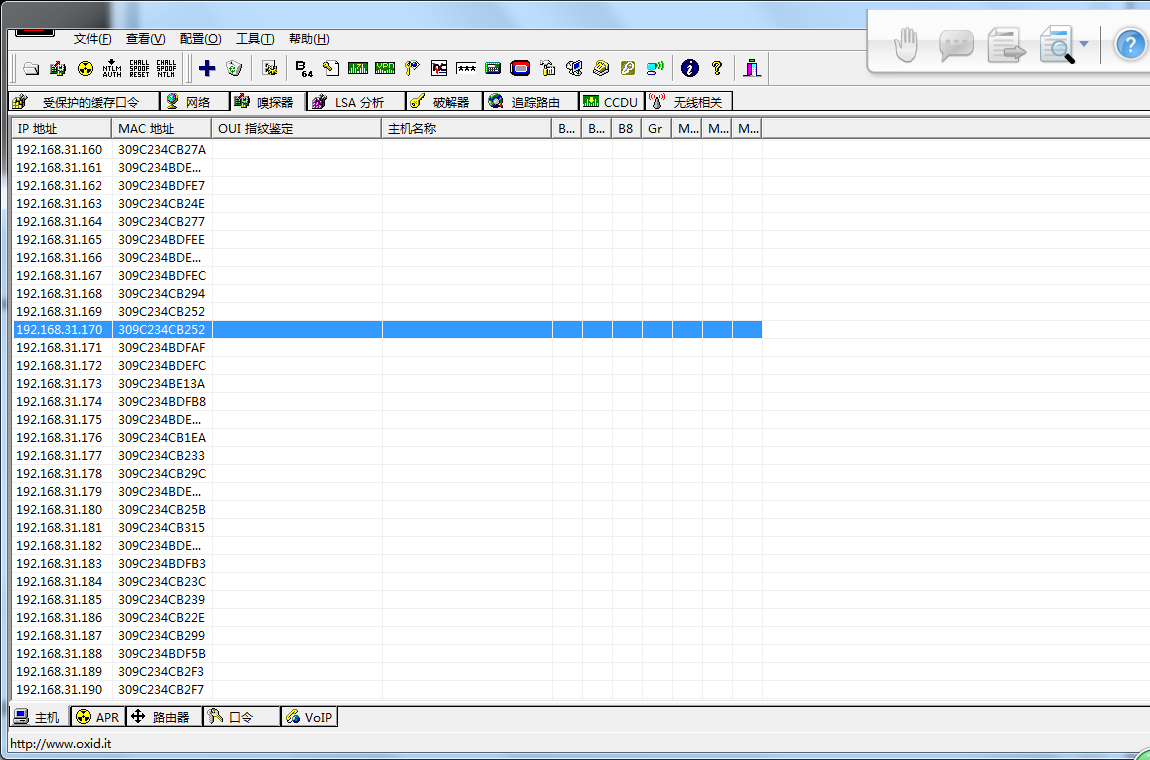The image size is (1150, 760).
Task: Start or stop the sniffer
Action: (x=58, y=69)
